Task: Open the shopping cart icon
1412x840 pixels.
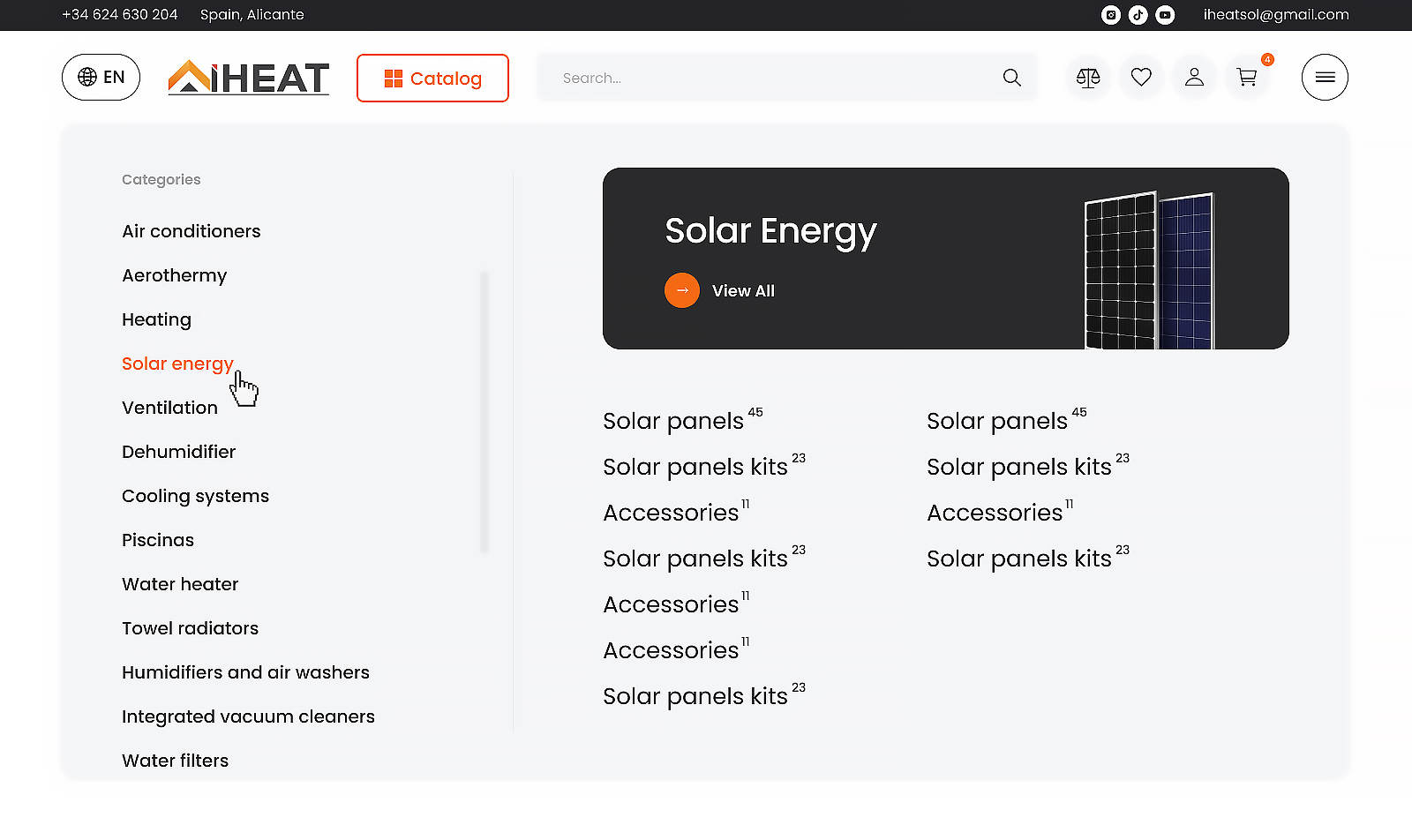Action: click(x=1247, y=78)
